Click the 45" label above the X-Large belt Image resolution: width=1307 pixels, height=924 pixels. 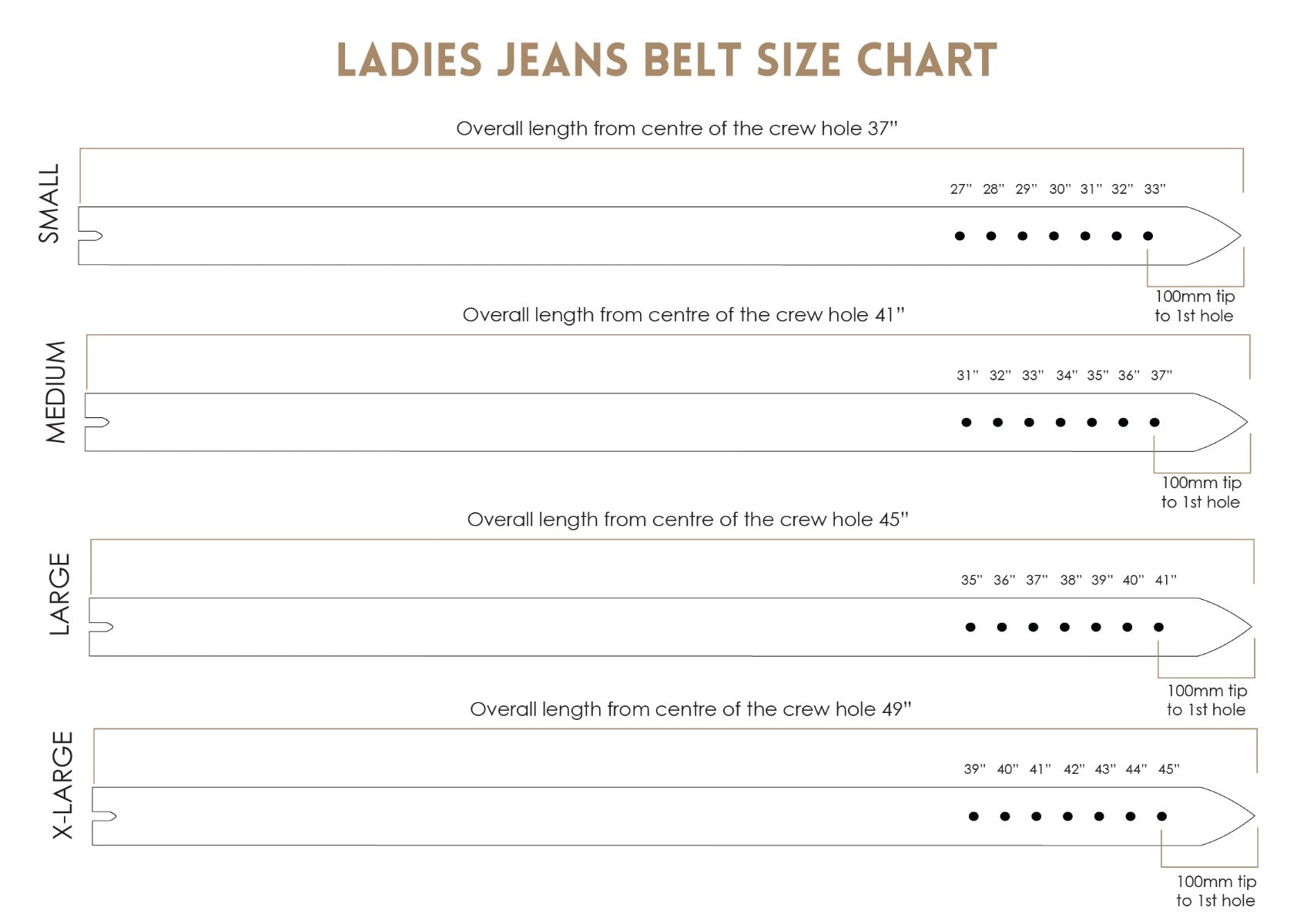tap(1168, 769)
